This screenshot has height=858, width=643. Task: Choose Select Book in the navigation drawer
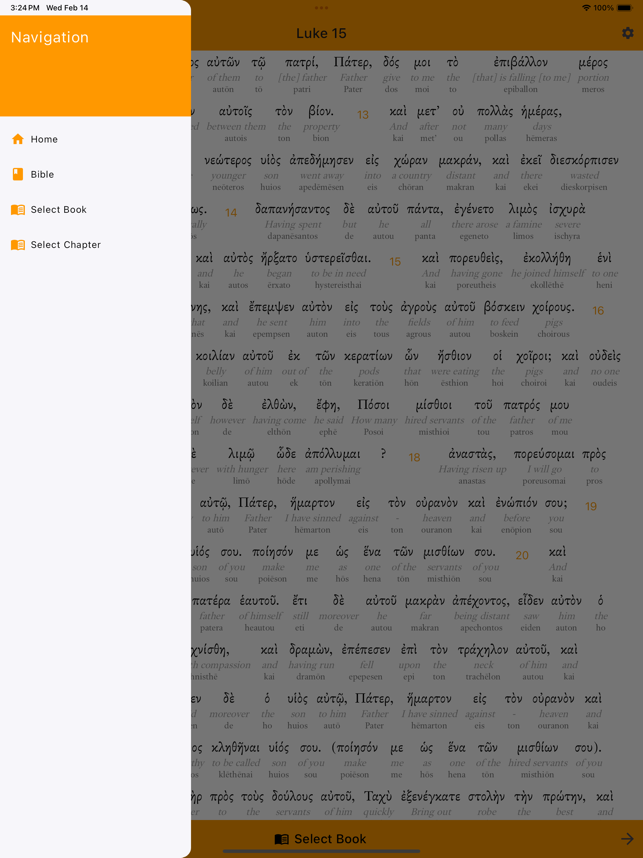click(58, 210)
